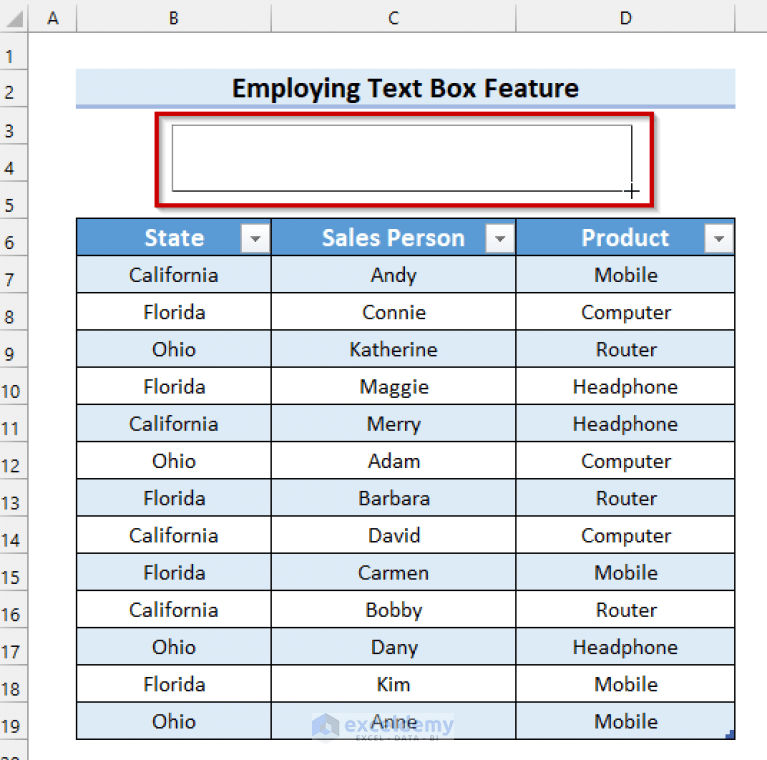Select Mobile in Andy's row
Image resolution: width=767 pixels, height=760 pixels.
[x=625, y=275]
